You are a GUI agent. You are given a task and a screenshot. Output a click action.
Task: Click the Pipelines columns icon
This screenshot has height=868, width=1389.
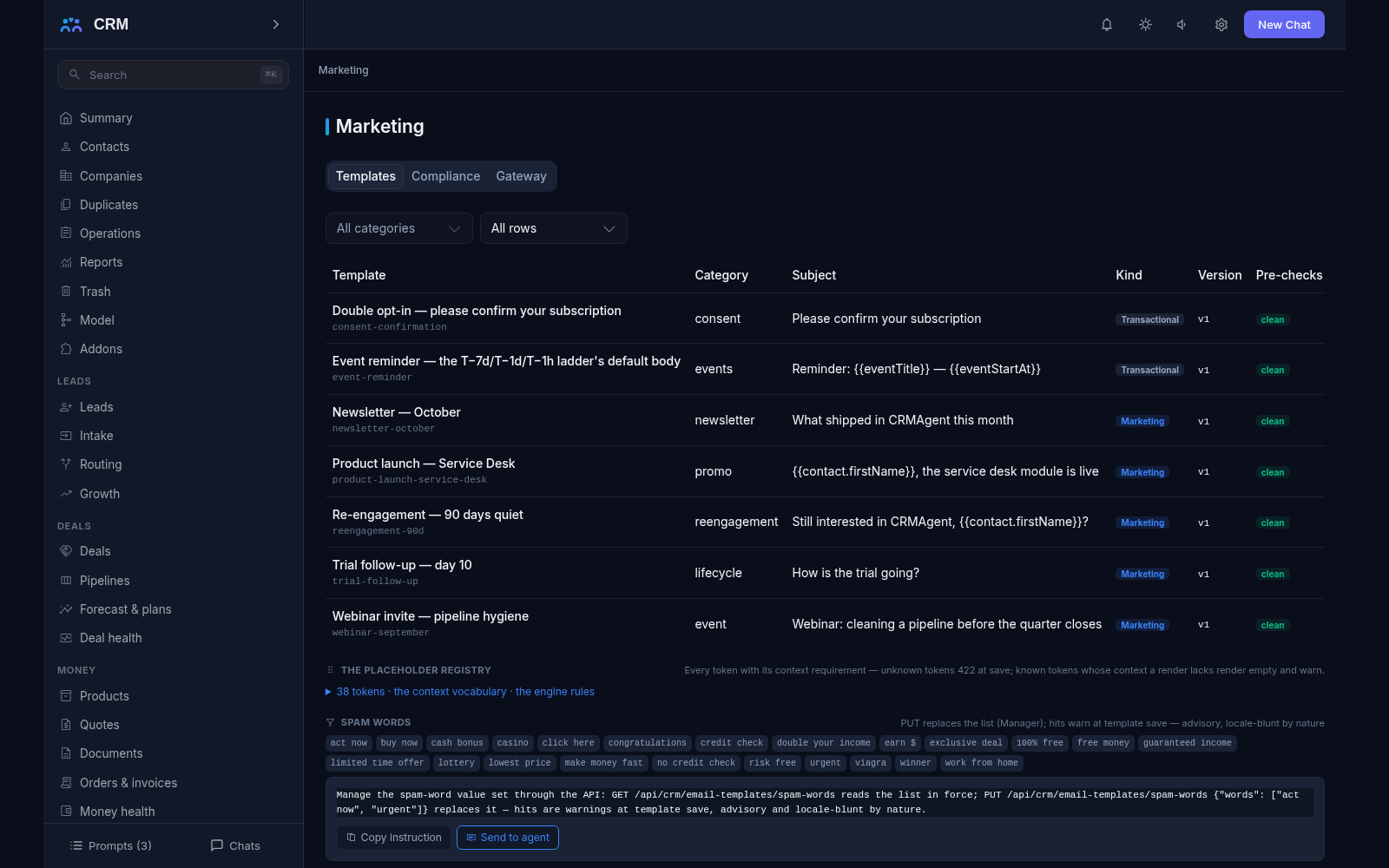[x=66, y=581]
